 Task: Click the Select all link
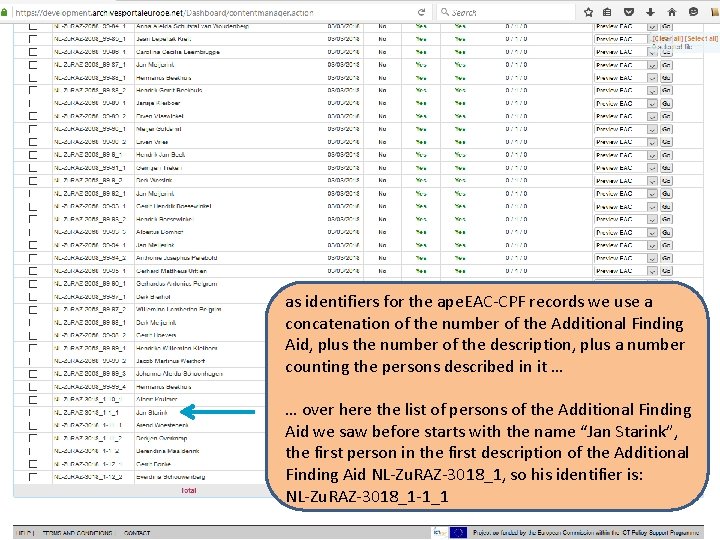click(x=701, y=39)
